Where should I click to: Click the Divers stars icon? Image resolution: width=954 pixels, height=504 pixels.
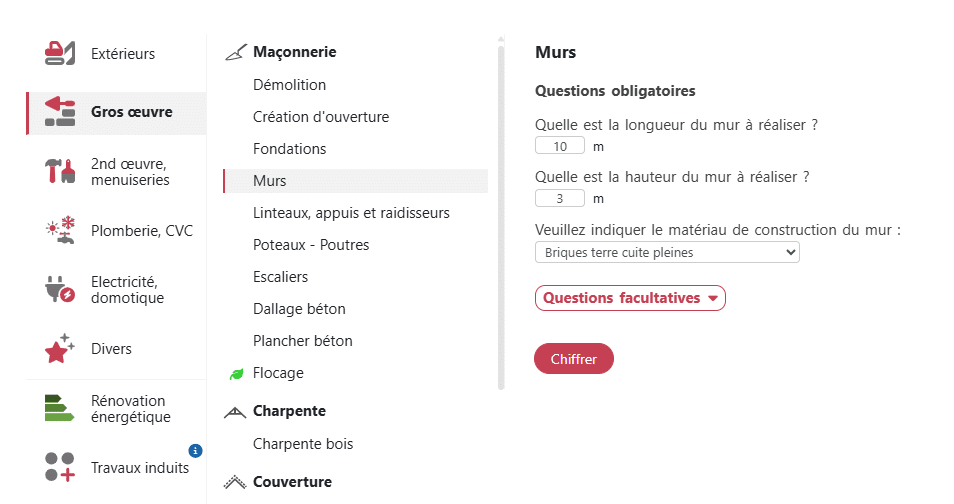tap(60, 349)
